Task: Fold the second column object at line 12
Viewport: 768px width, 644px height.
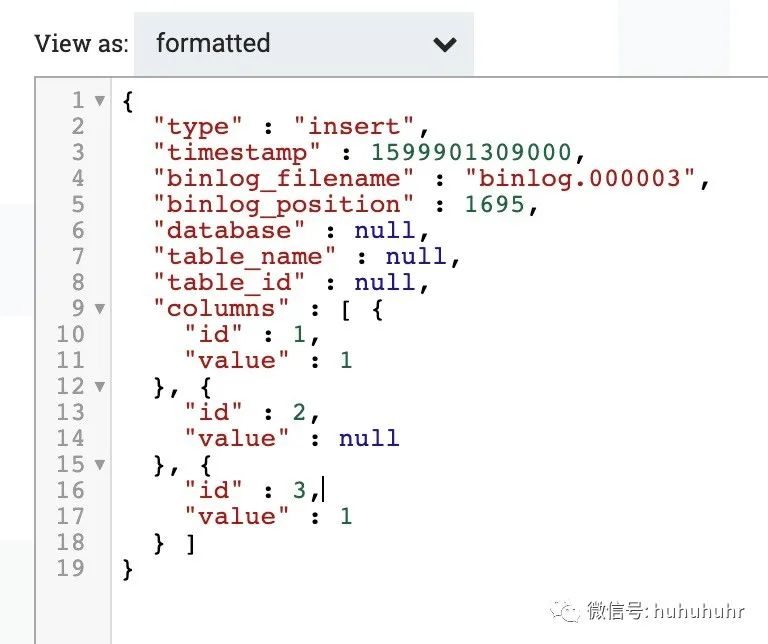Action: (x=99, y=386)
